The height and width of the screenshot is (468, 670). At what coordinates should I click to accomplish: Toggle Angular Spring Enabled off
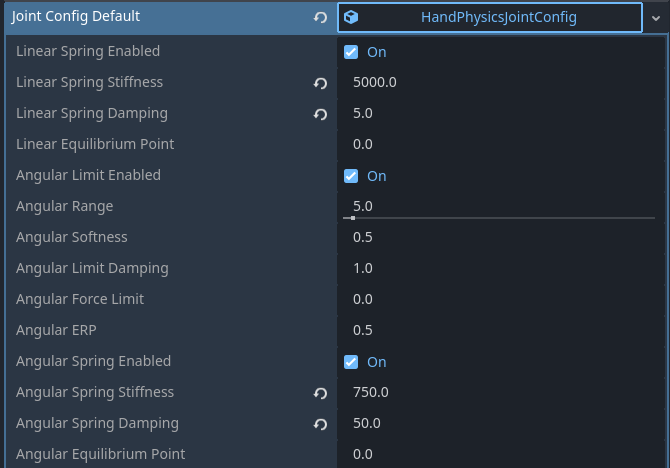pyautogui.click(x=351, y=362)
